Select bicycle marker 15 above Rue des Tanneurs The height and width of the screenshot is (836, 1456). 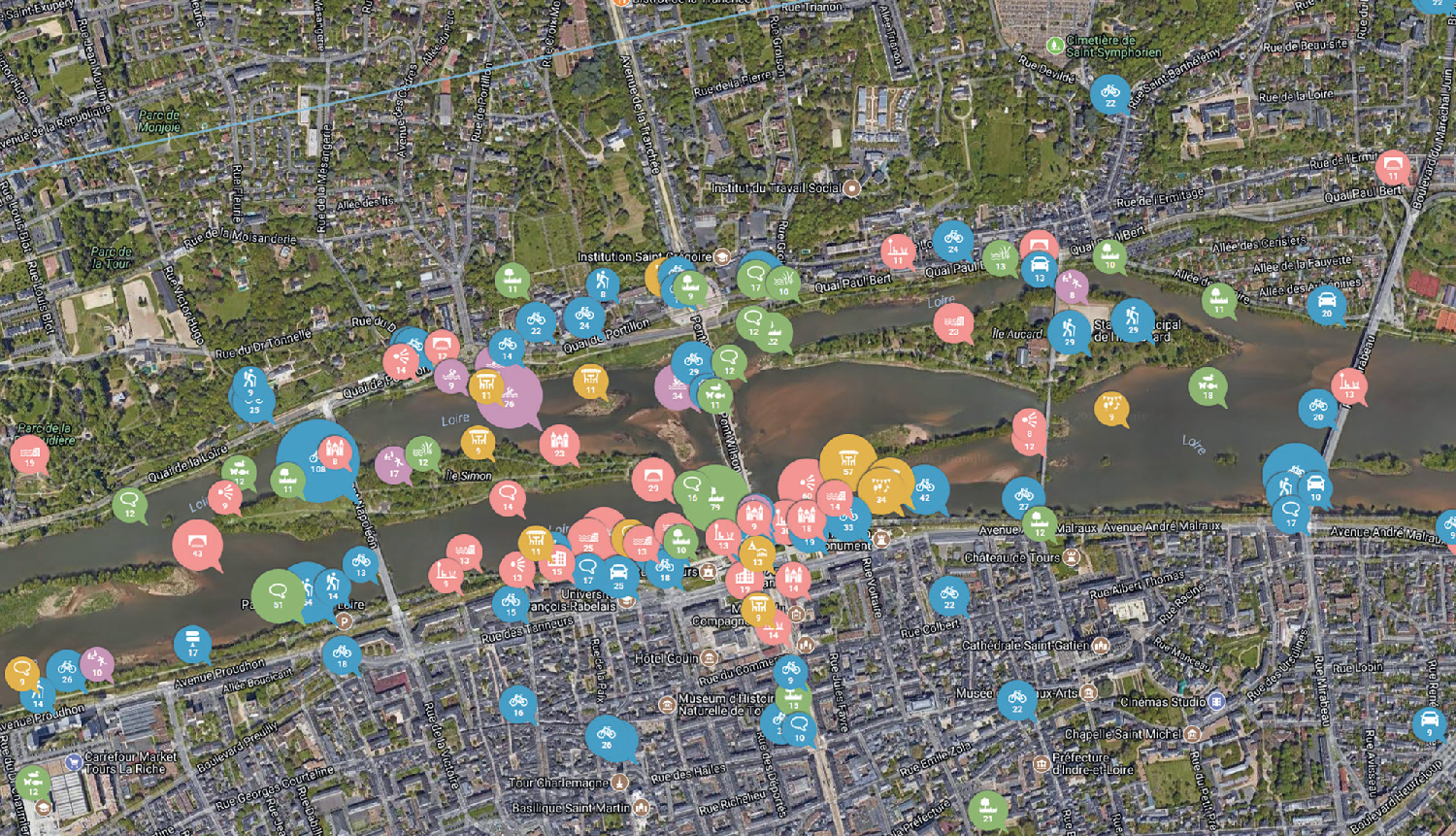[511, 604]
